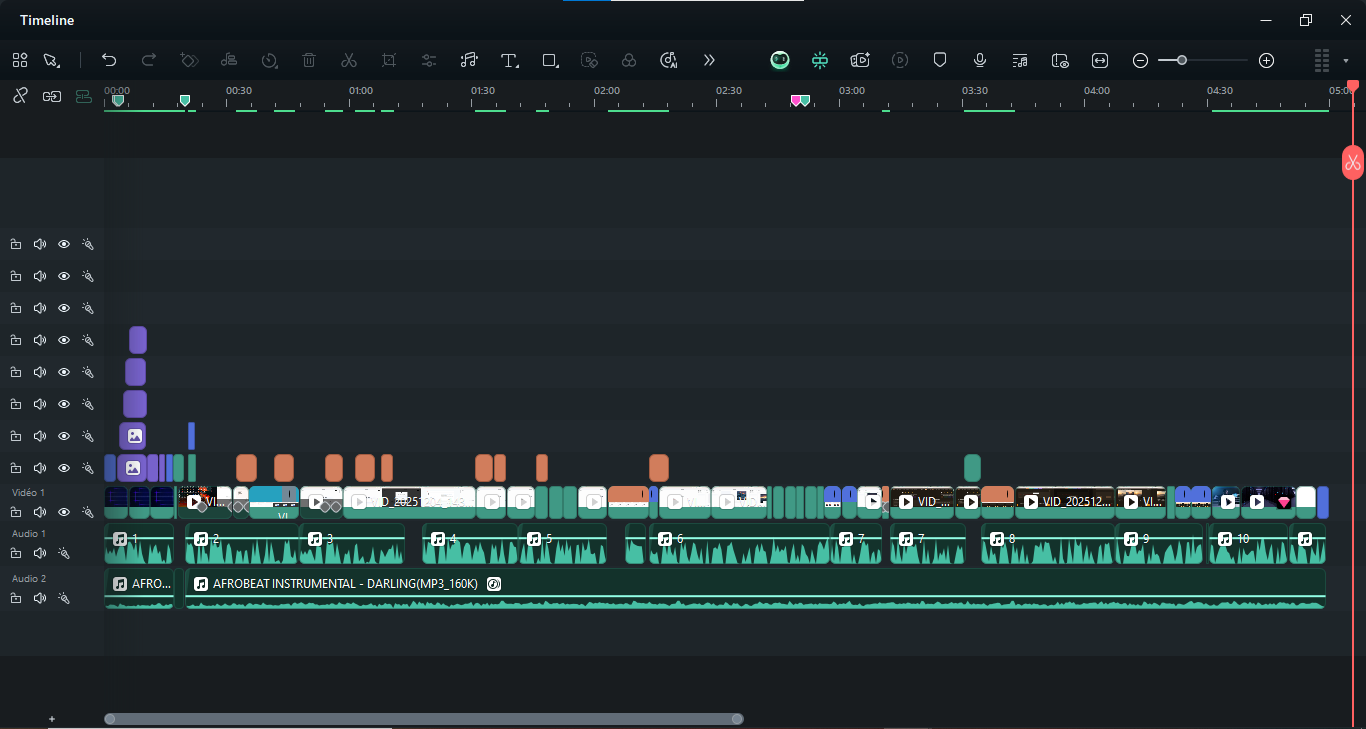The height and width of the screenshot is (729, 1366).
Task: Click the Timeline panel title tab
Action: pyautogui.click(x=47, y=20)
